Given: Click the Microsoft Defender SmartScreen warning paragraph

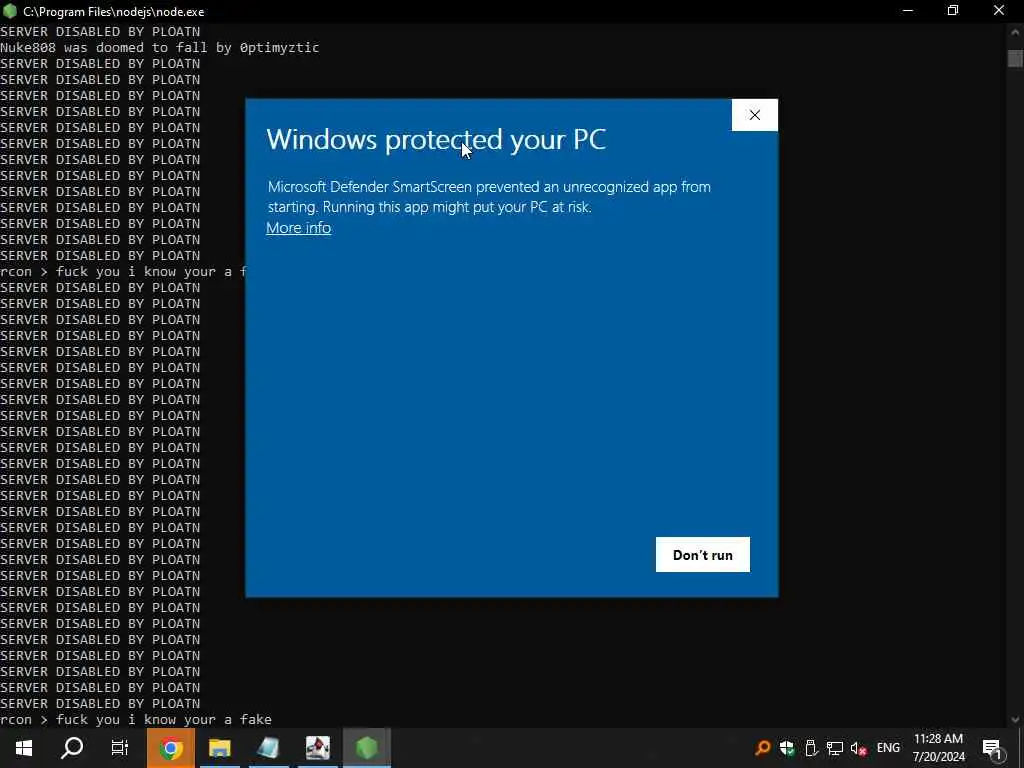Looking at the screenshot, I should point(489,197).
